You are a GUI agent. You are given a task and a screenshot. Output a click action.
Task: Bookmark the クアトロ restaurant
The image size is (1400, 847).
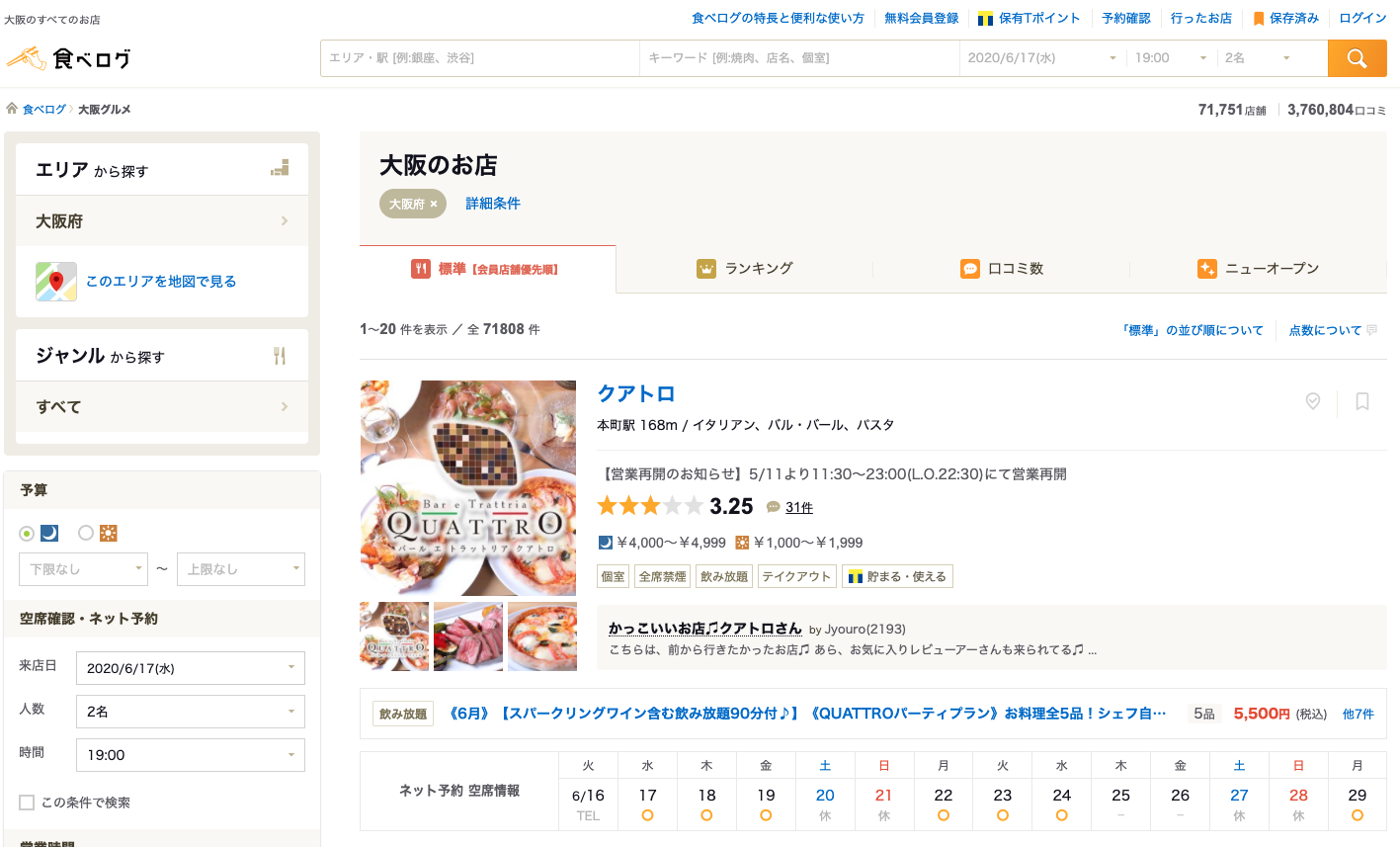click(1362, 401)
